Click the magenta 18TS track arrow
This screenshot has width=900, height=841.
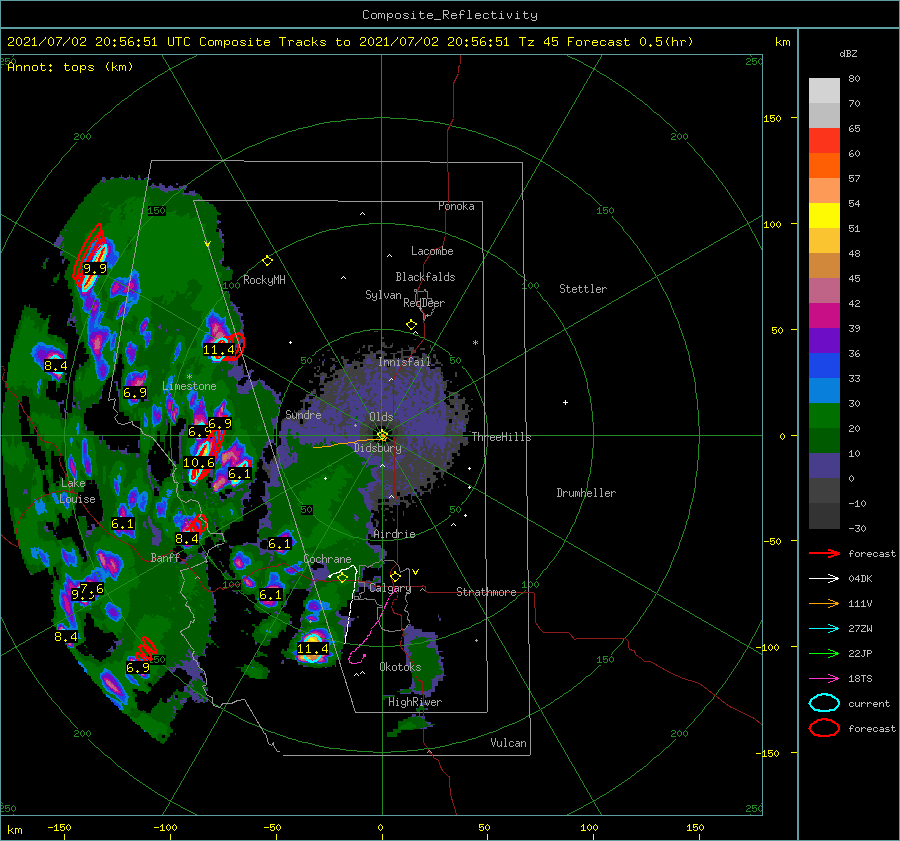(824, 679)
